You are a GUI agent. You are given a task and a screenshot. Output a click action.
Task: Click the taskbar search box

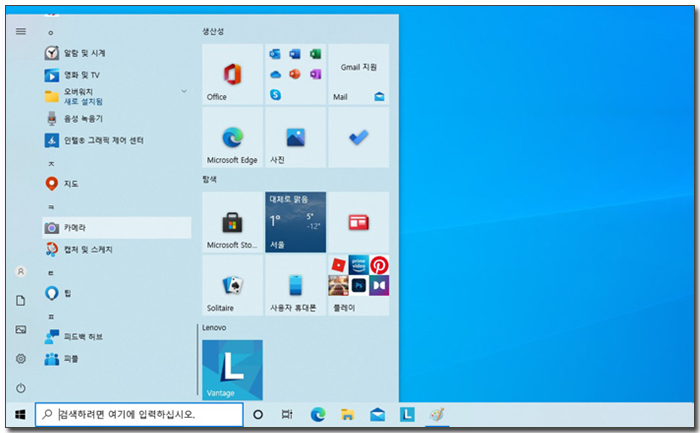139,415
